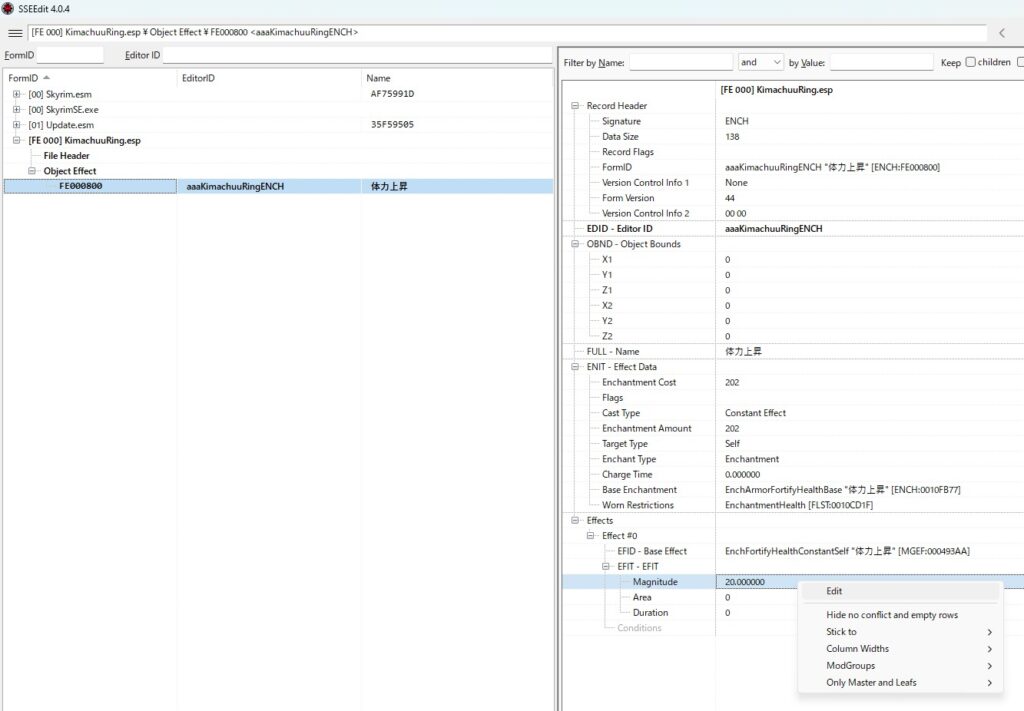Choose Edit from the context menu
This screenshot has width=1024, height=711.
[x=834, y=591]
